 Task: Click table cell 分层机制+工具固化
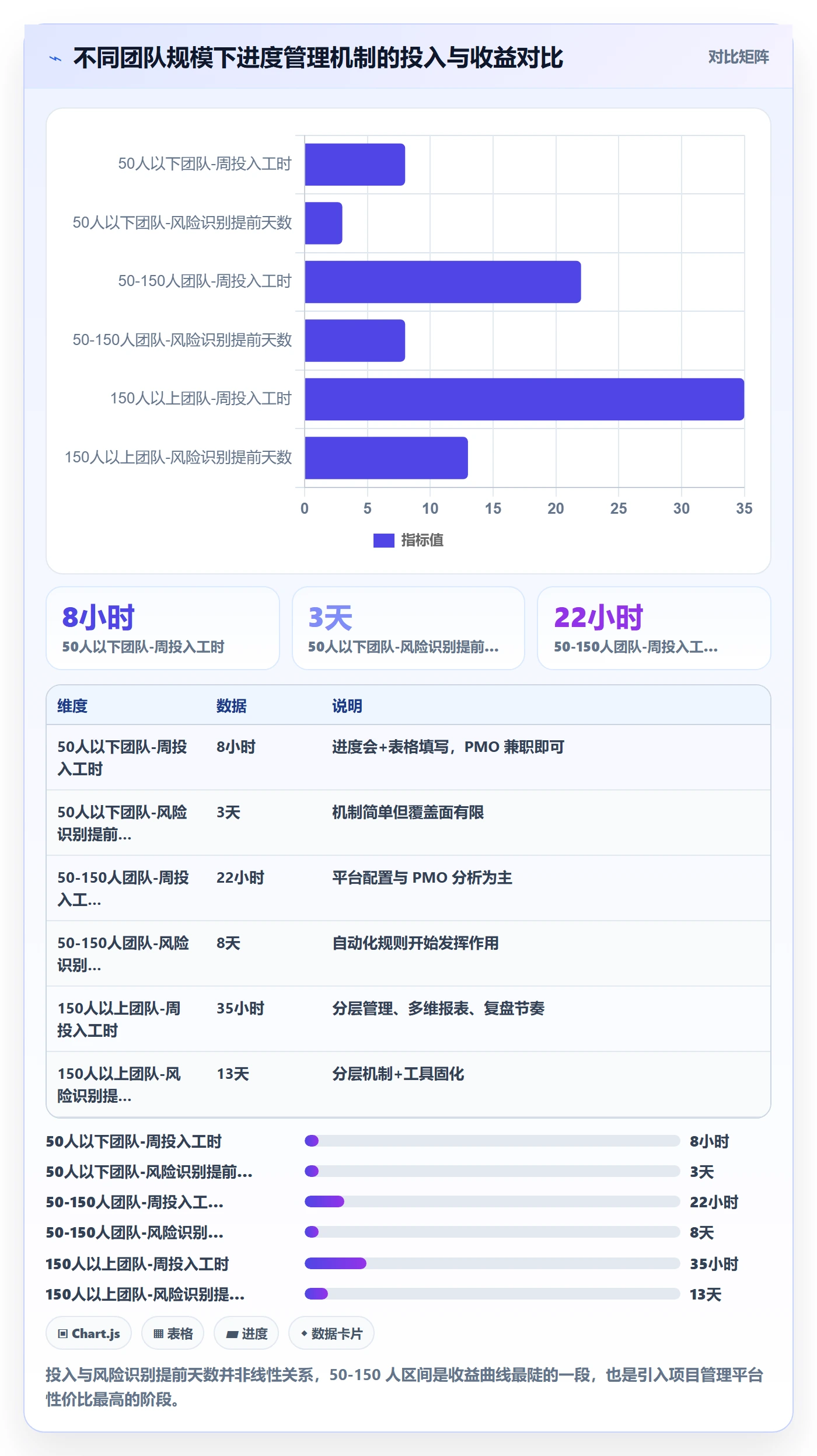click(x=398, y=1074)
